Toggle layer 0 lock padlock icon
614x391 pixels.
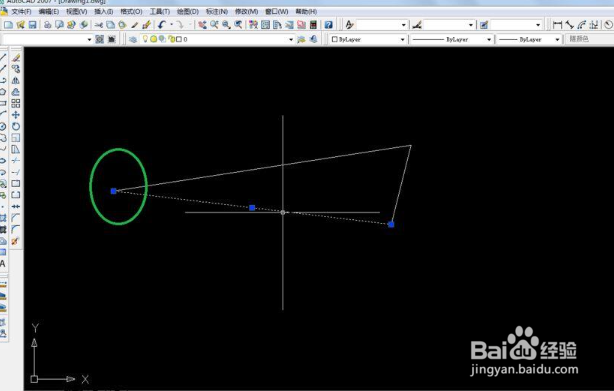[x=171, y=39]
